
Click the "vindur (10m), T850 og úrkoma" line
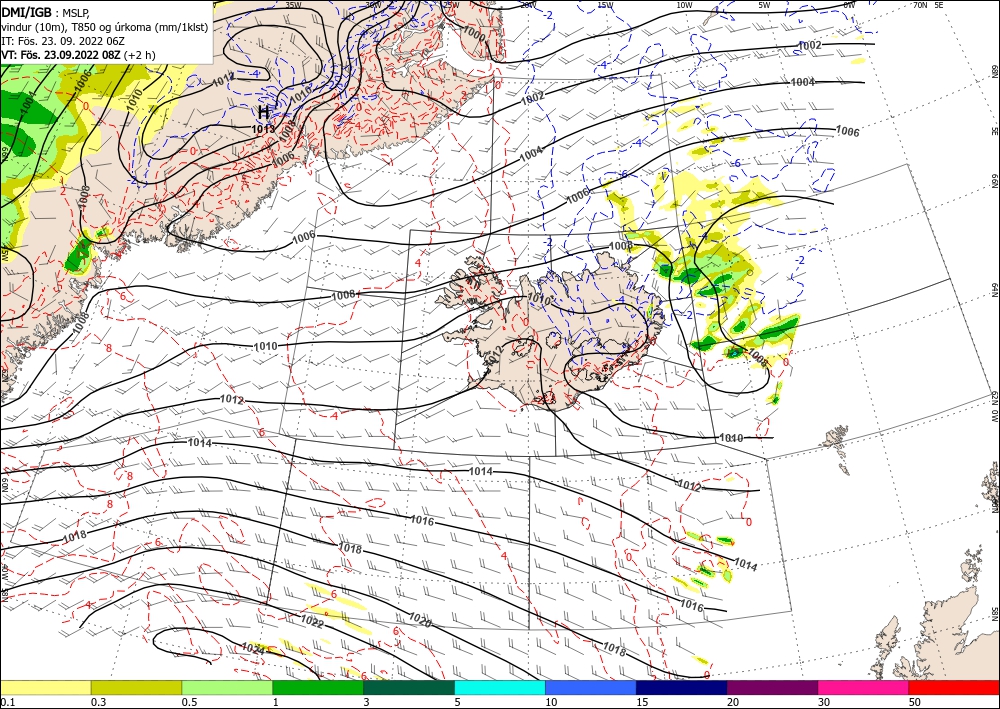pos(105,27)
